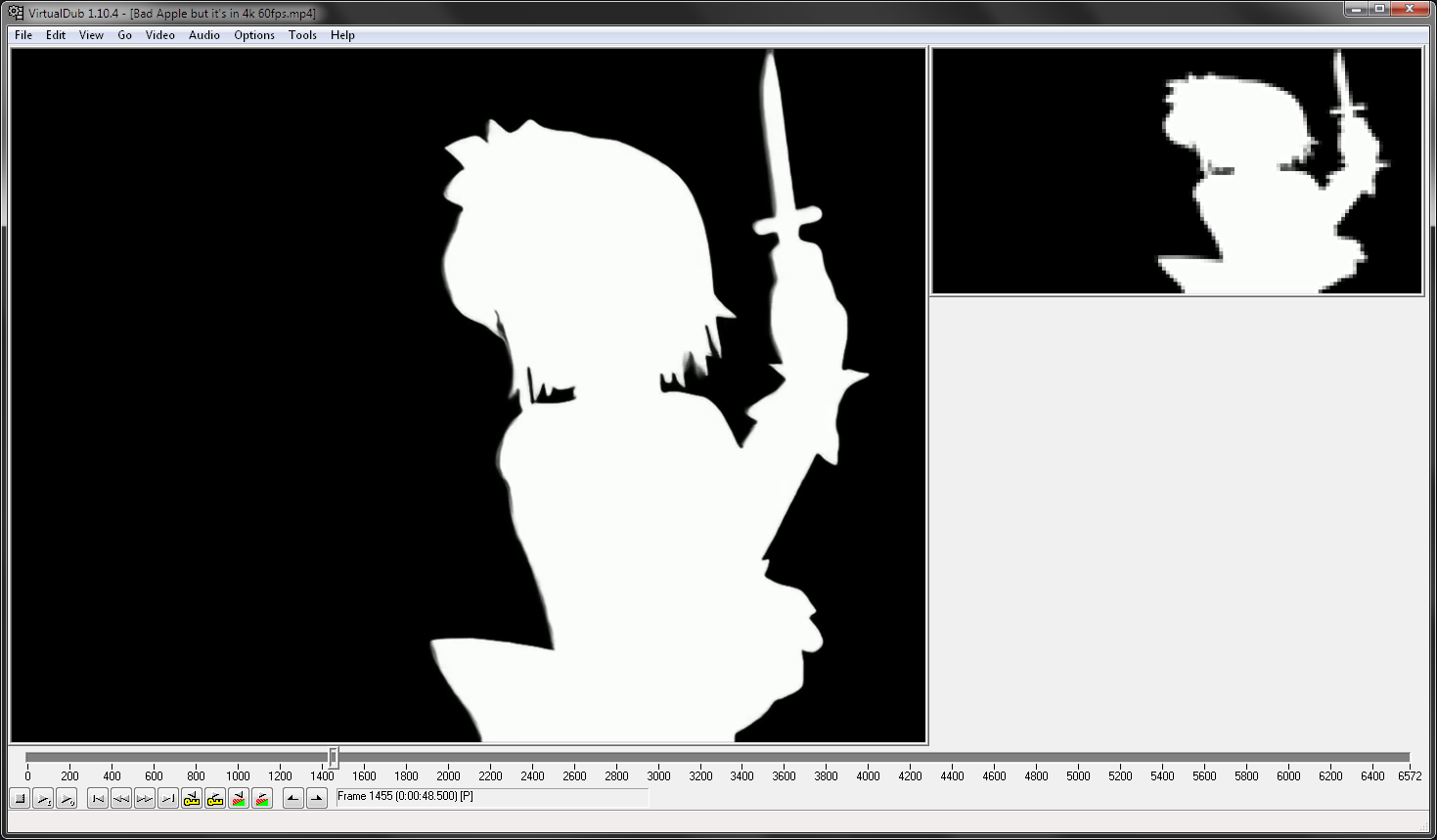The image size is (1437, 840).
Task: Scan forward for next scene change
Action: tap(262, 799)
